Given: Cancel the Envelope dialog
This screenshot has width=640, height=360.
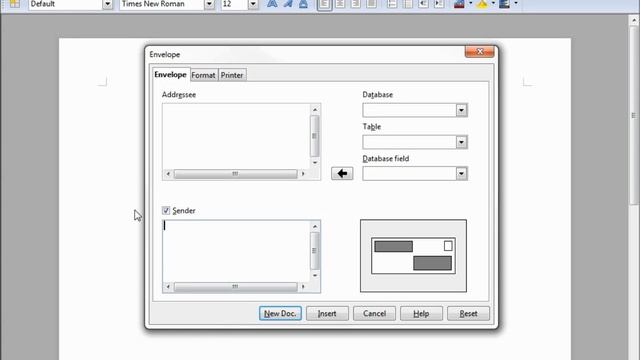Looking at the screenshot, I should pos(374,313).
